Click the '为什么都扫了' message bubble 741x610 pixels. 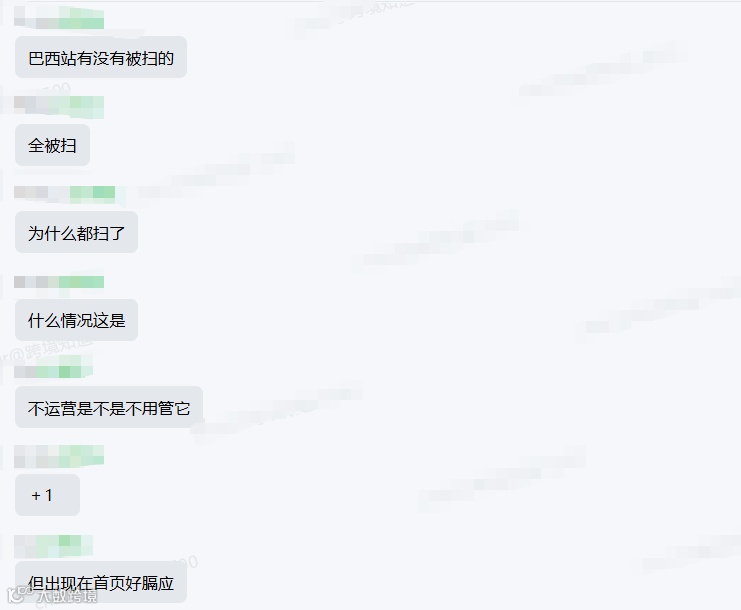[x=76, y=232]
